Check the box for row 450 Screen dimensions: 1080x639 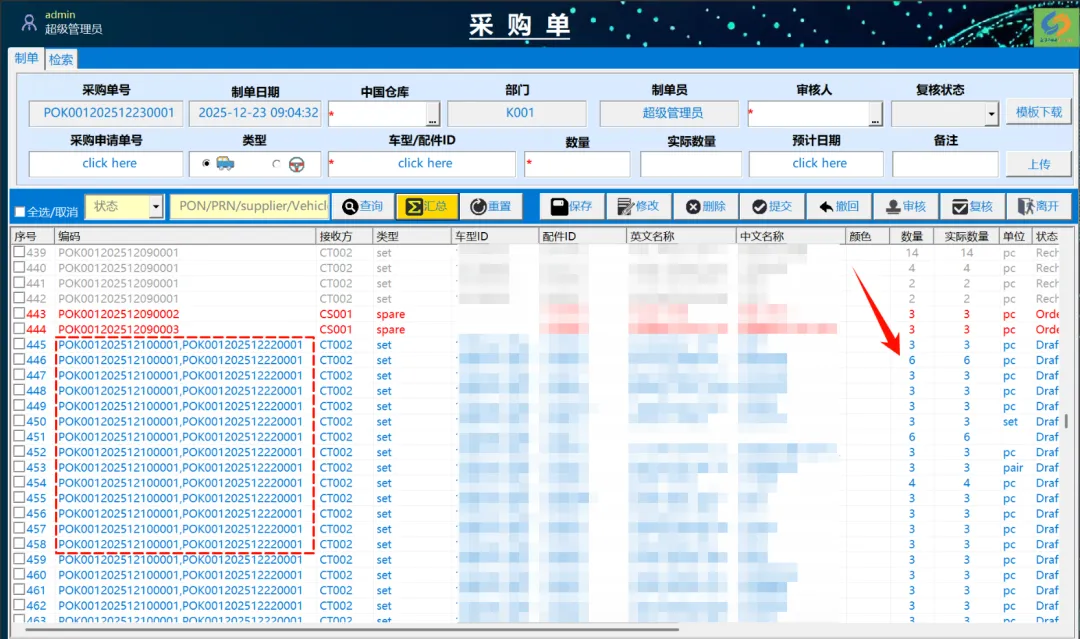click(x=19, y=421)
